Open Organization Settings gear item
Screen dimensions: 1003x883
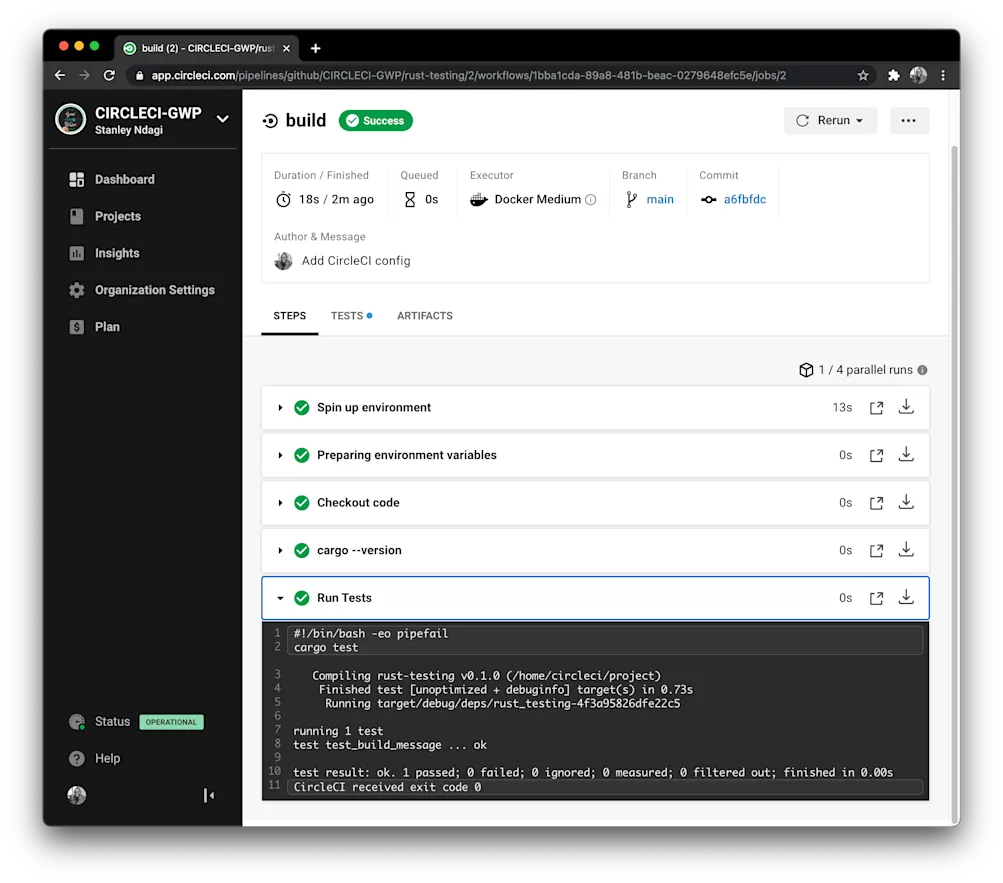click(142, 290)
